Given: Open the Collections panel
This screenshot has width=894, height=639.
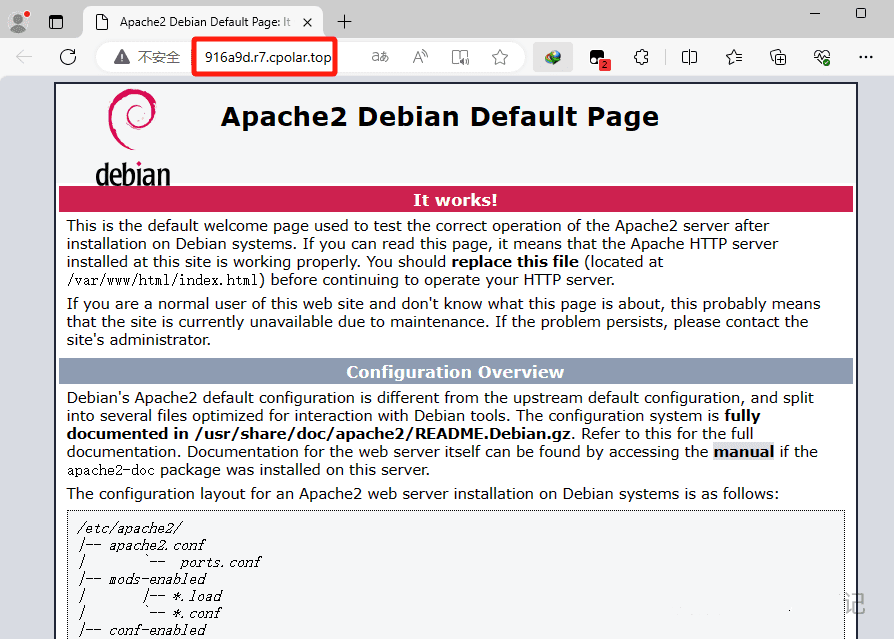Looking at the screenshot, I should coord(778,57).
